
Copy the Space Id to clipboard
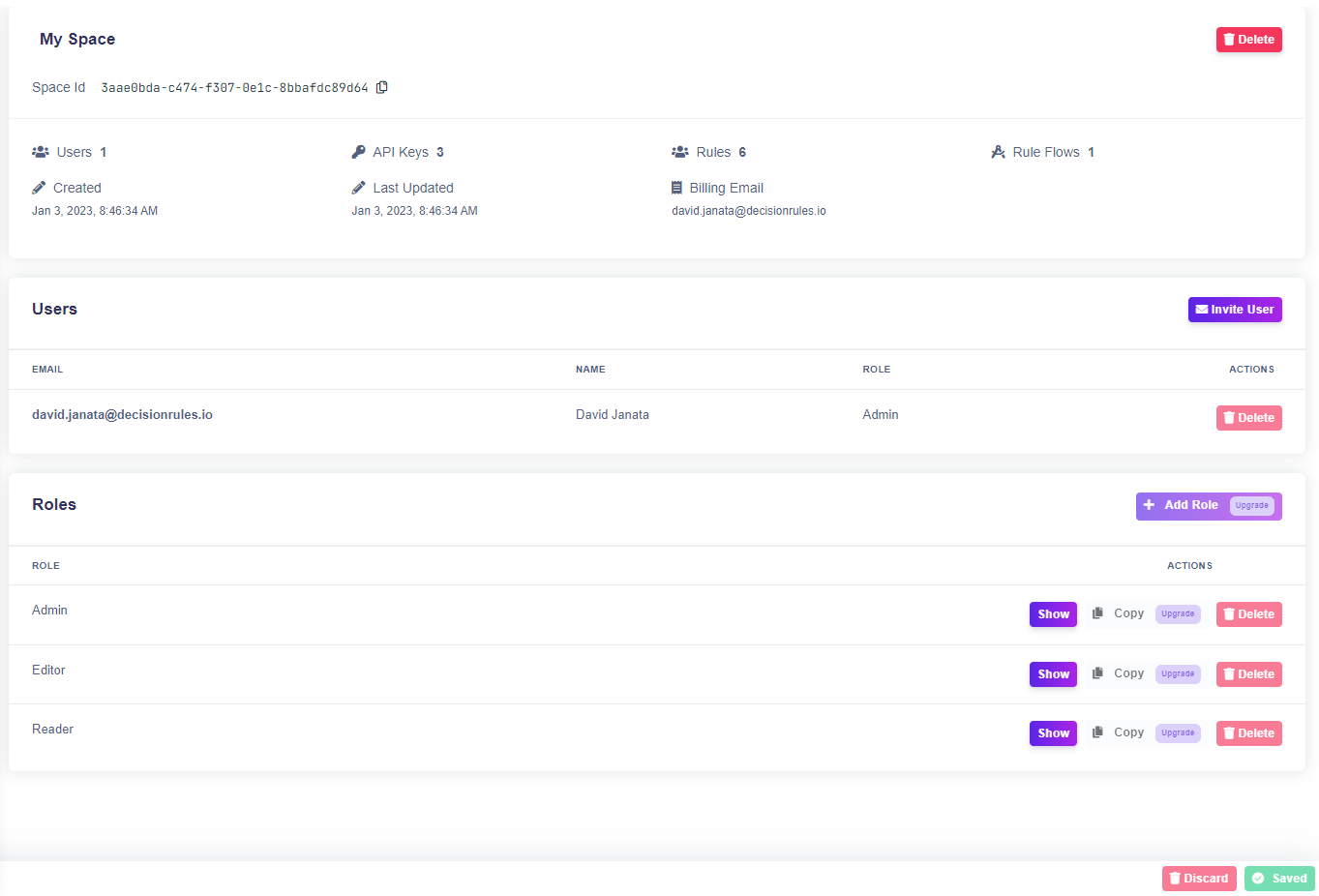[x=382, y=87]
